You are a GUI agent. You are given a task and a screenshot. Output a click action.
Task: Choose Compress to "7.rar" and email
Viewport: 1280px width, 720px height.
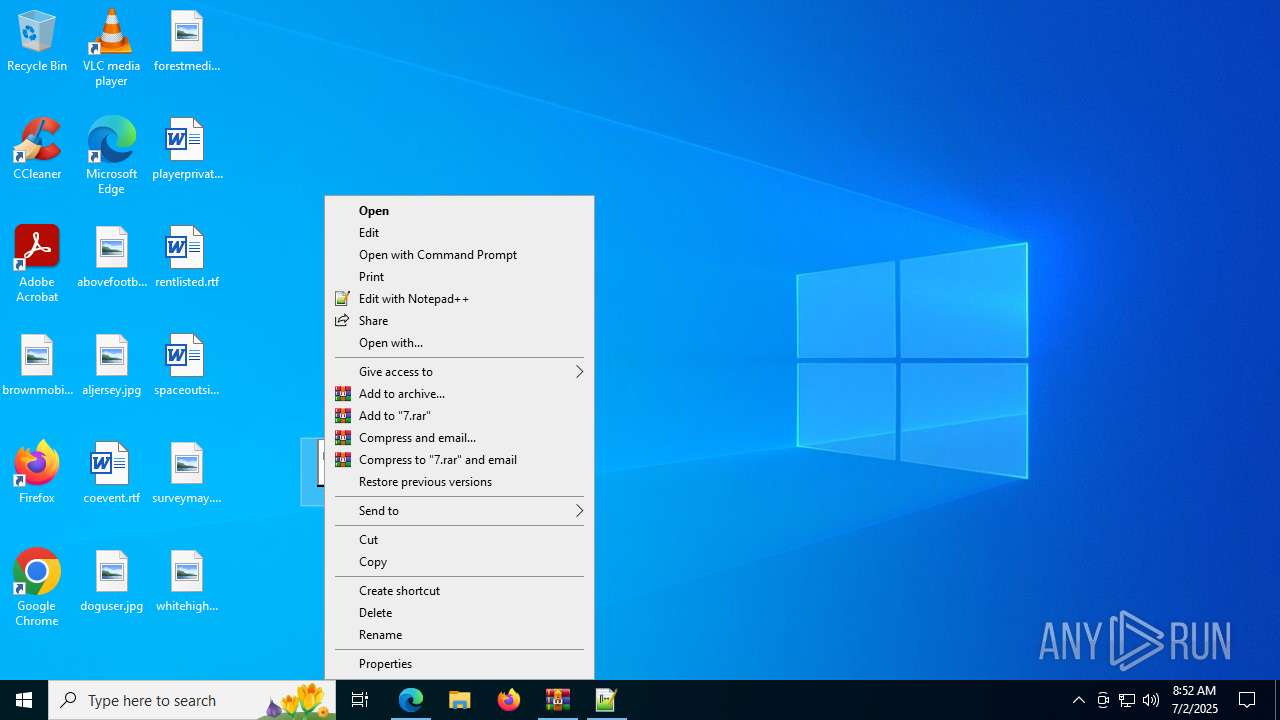pyautogui.click(x=459, y=460)
